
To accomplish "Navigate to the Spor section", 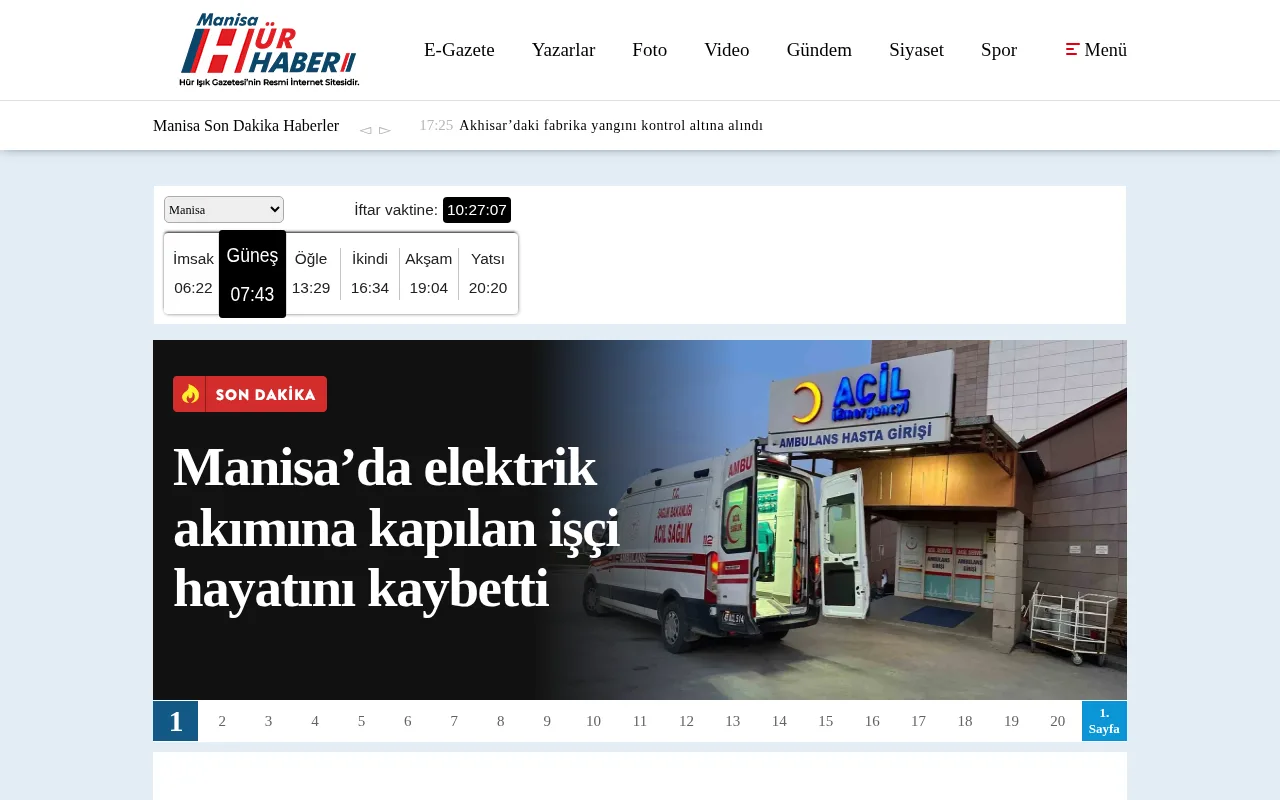I will point(998,49).
